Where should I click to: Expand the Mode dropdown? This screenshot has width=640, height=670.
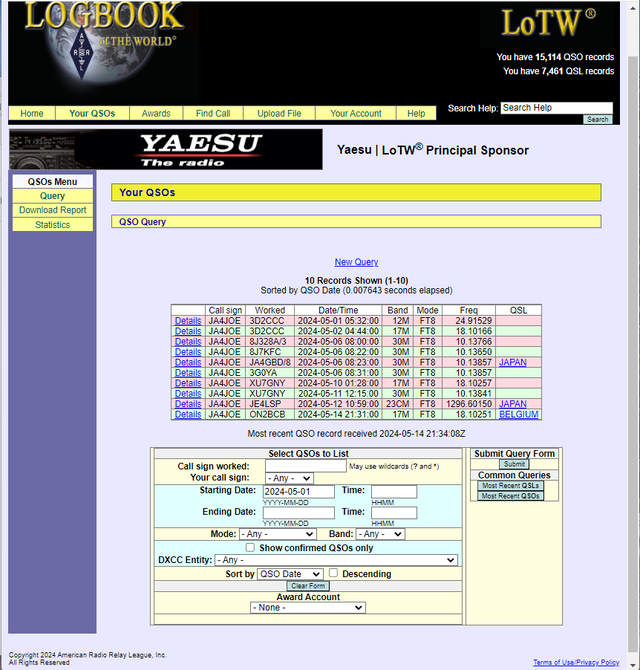tap(278, 534)
